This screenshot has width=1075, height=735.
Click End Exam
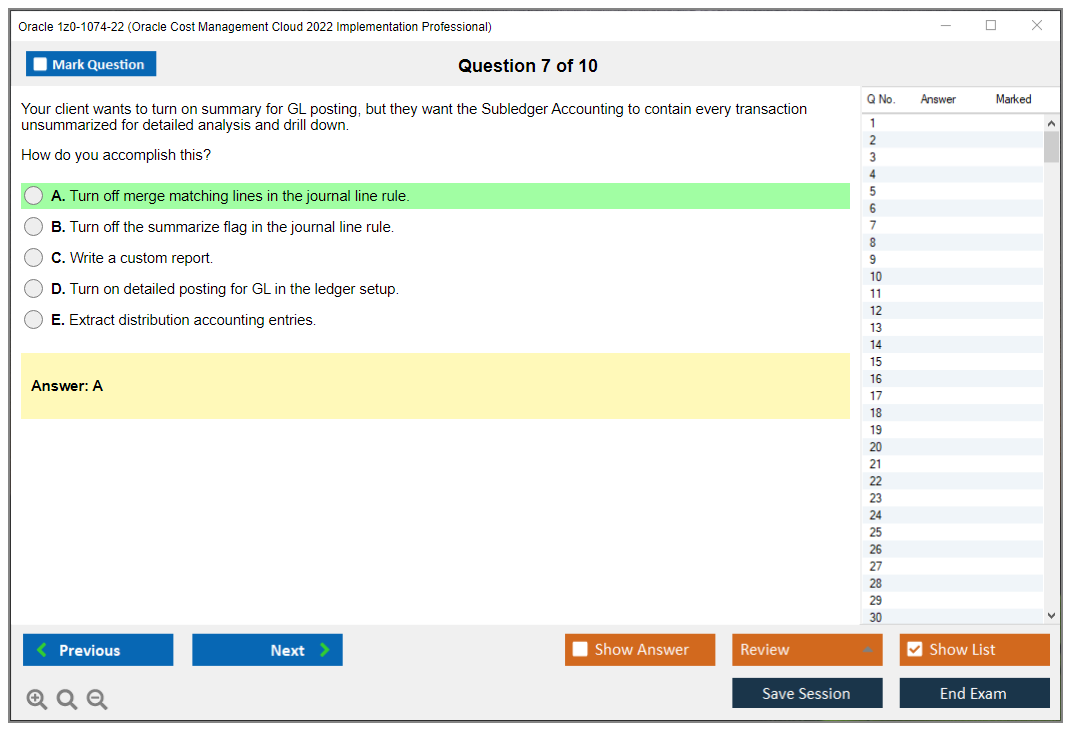coord(974,692)
